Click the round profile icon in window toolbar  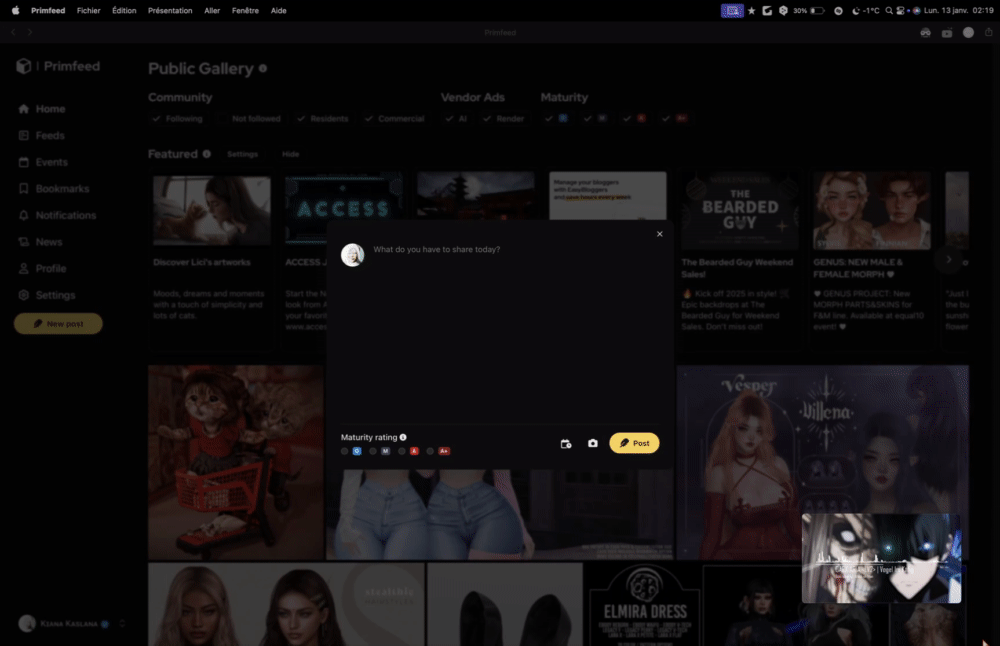968,33
